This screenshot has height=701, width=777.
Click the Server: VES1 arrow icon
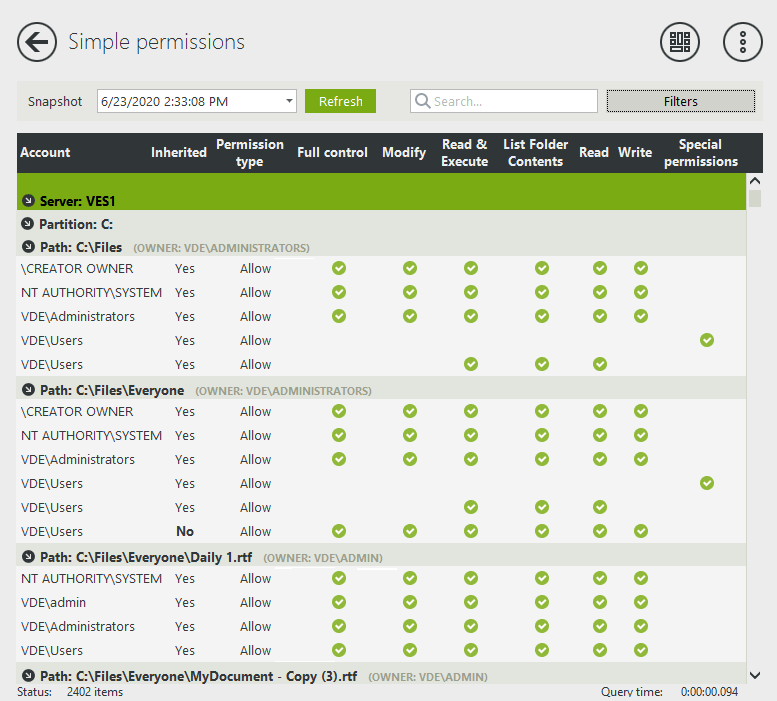point(28,201)
